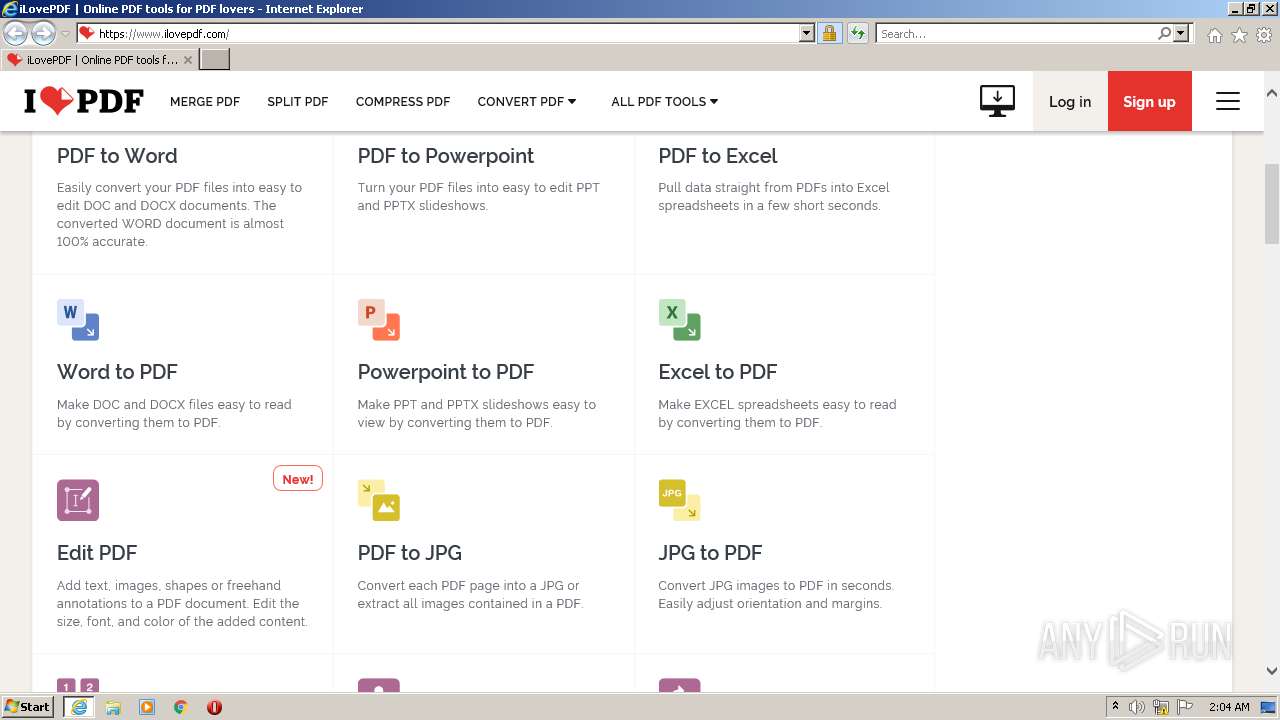1280x720 pixels.
Task: Click the browser Forward arrow button
Action: pos(43,34)
